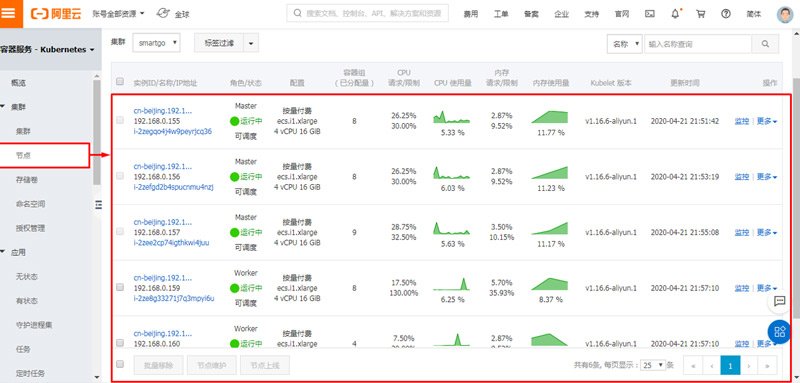Open the orange hamburger menu

[11, 14]
